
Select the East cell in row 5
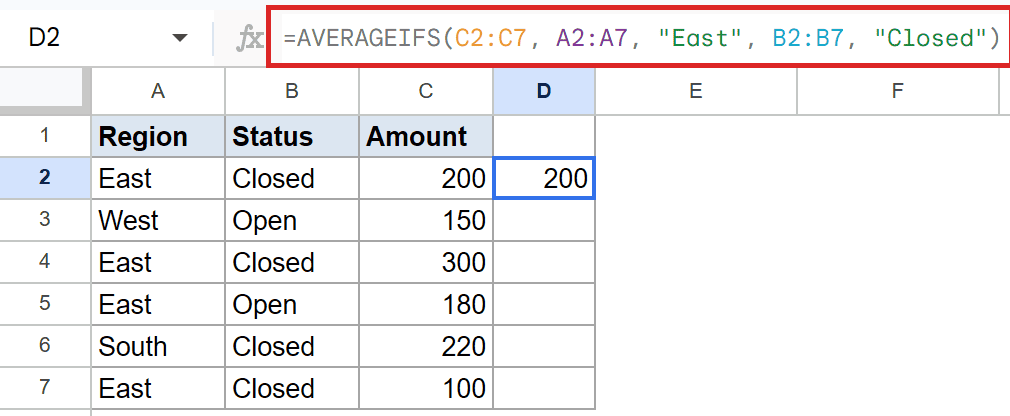click(158, 304)
